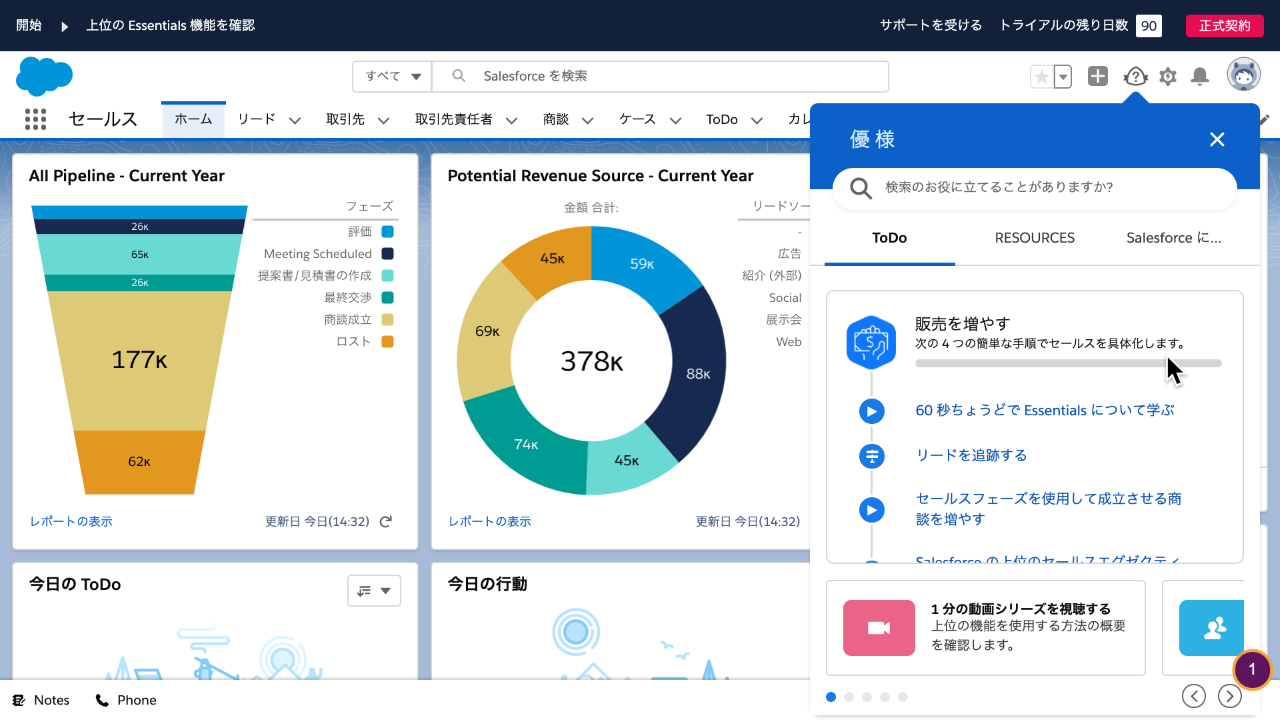Open the App Launcher grid icon
The width and height of the screenshot is (1280, 720).
pyautogui.click(x=35, y=119)
